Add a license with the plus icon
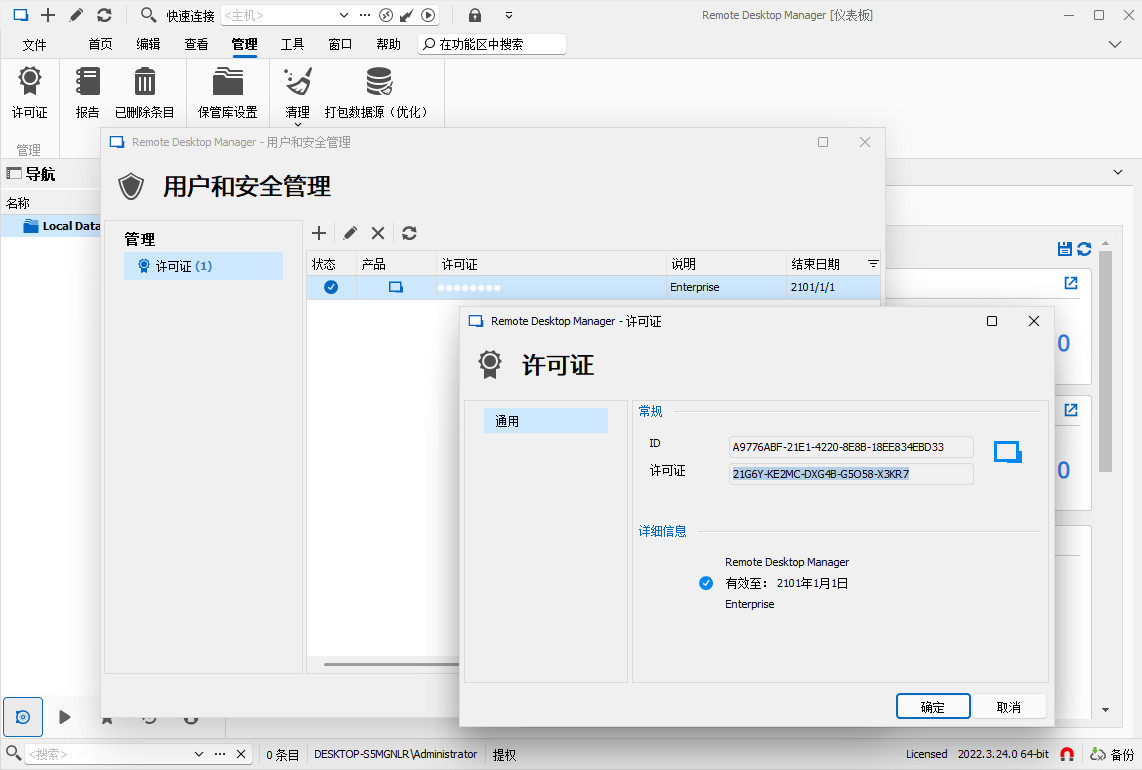This screenshot has width=1142, height=770. pos(319,233)
